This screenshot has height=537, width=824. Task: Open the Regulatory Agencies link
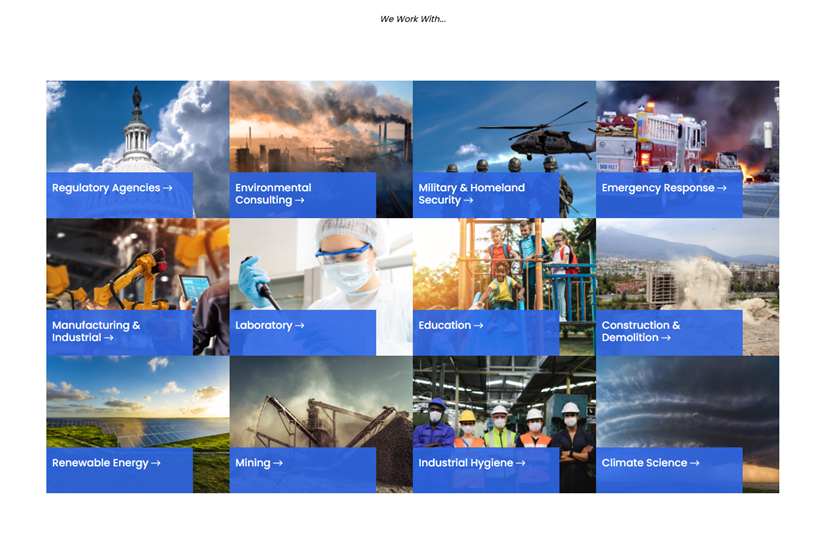pyautogui.click(x=112, y=188)
